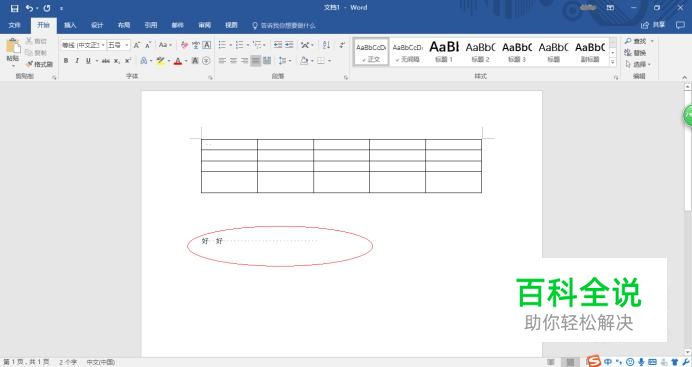Click the Align Right icon

[244, 61]
